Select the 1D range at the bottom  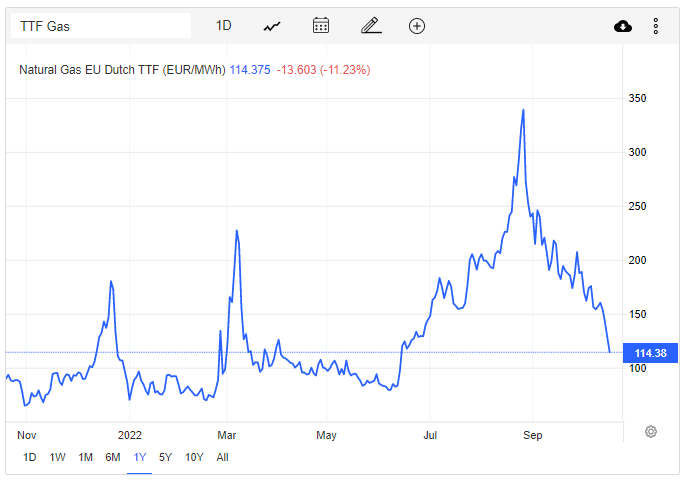click(29, 457)
